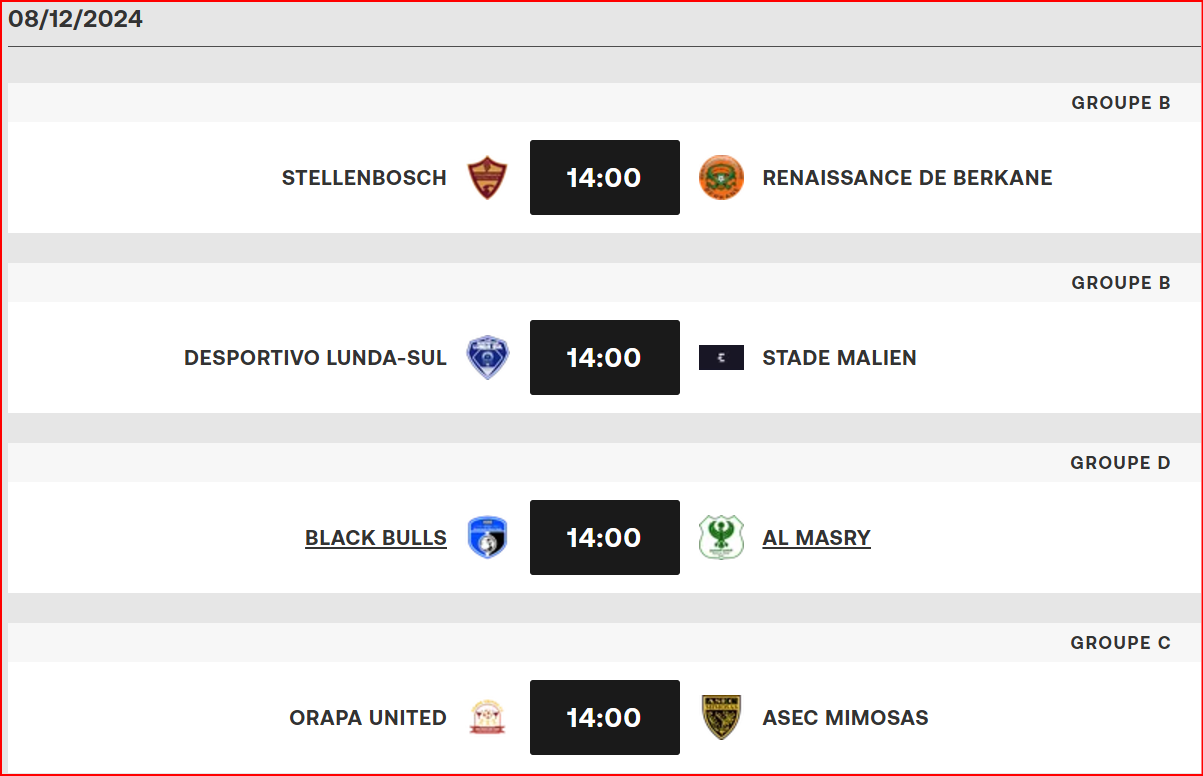This screenshot has height=776, width=1203.
Task: Click the Asec Mimosas team name
Action: pos(845,717)
